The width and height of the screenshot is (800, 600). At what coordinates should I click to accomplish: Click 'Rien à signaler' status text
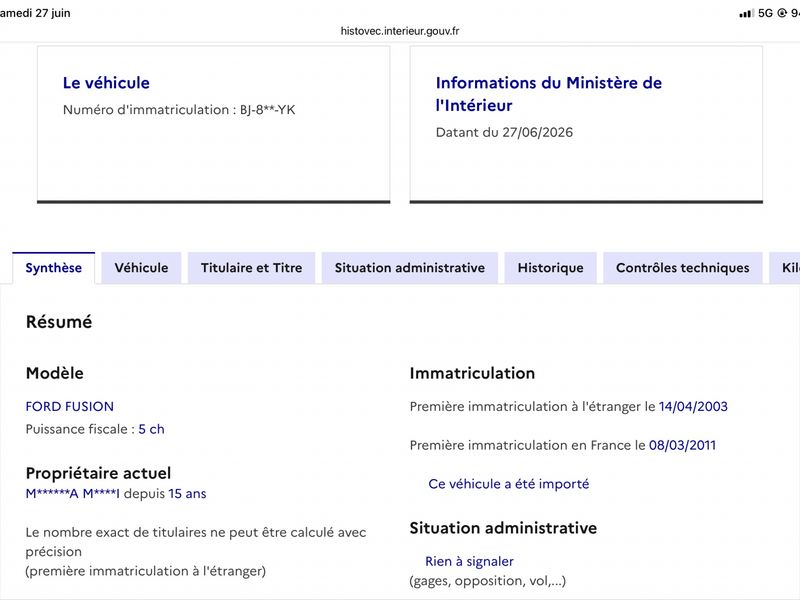pos(469,561)
